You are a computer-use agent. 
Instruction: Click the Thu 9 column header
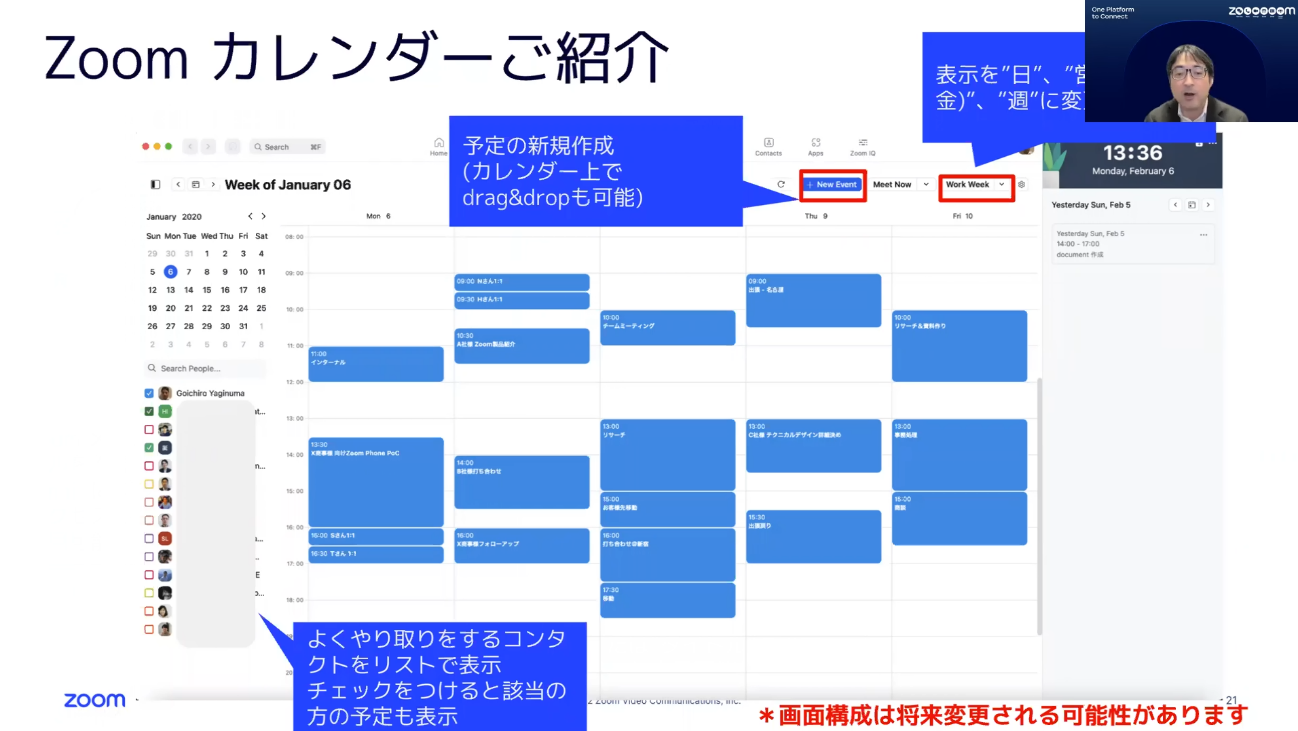point(817,216)
